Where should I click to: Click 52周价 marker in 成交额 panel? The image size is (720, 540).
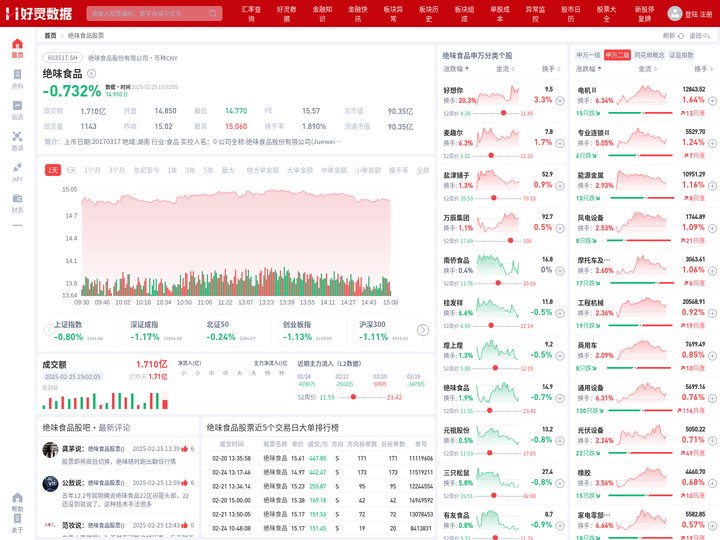pyautogui.click(x=353, y=397)
